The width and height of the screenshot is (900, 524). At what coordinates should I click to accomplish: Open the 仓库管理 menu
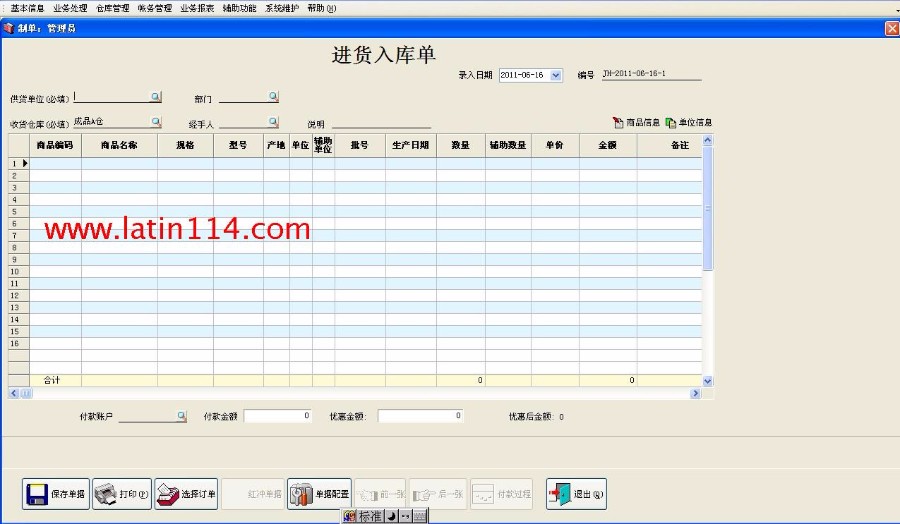112,8
